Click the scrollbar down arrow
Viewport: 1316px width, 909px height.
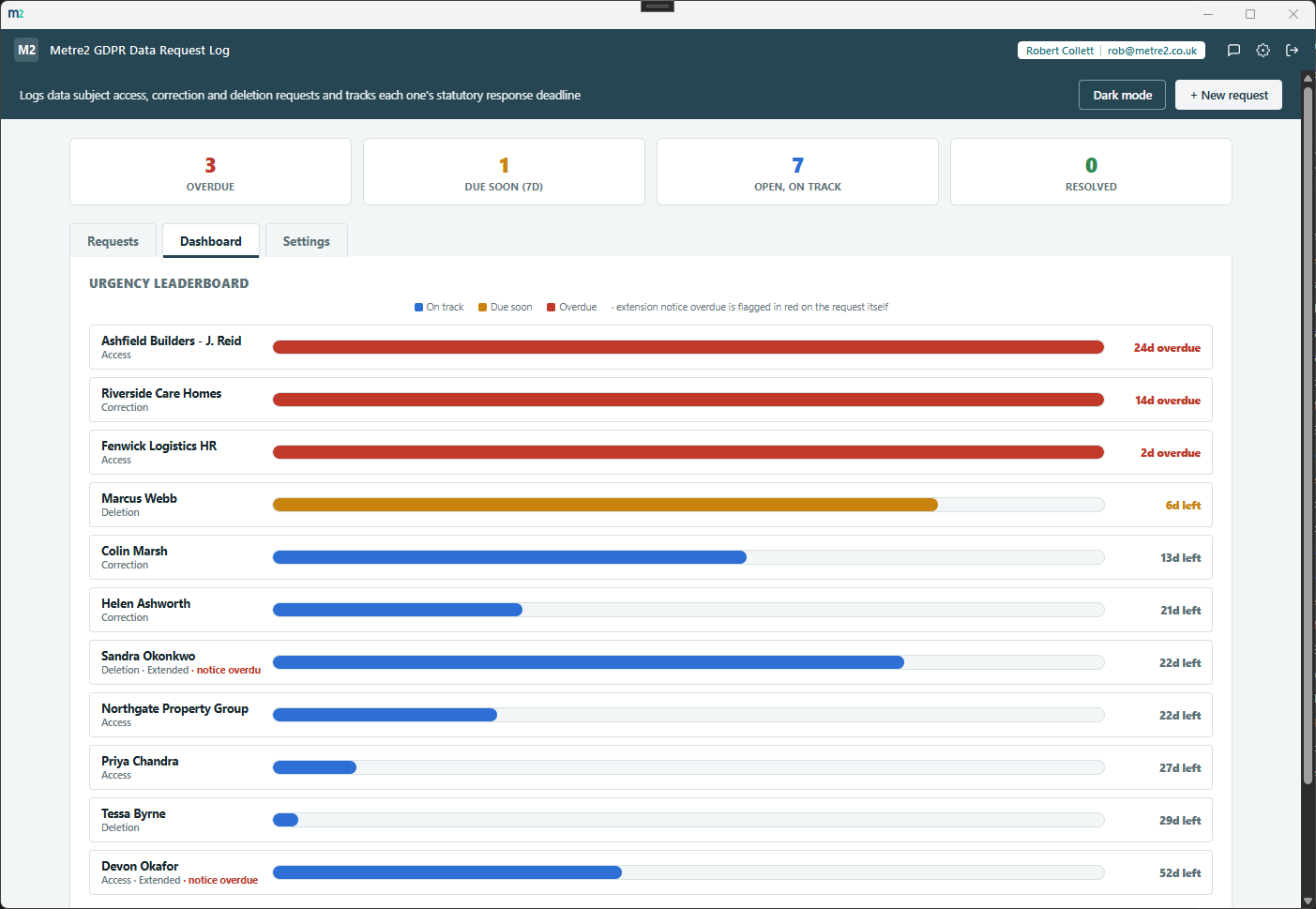pyautogui.click(x=1308, y=901)
